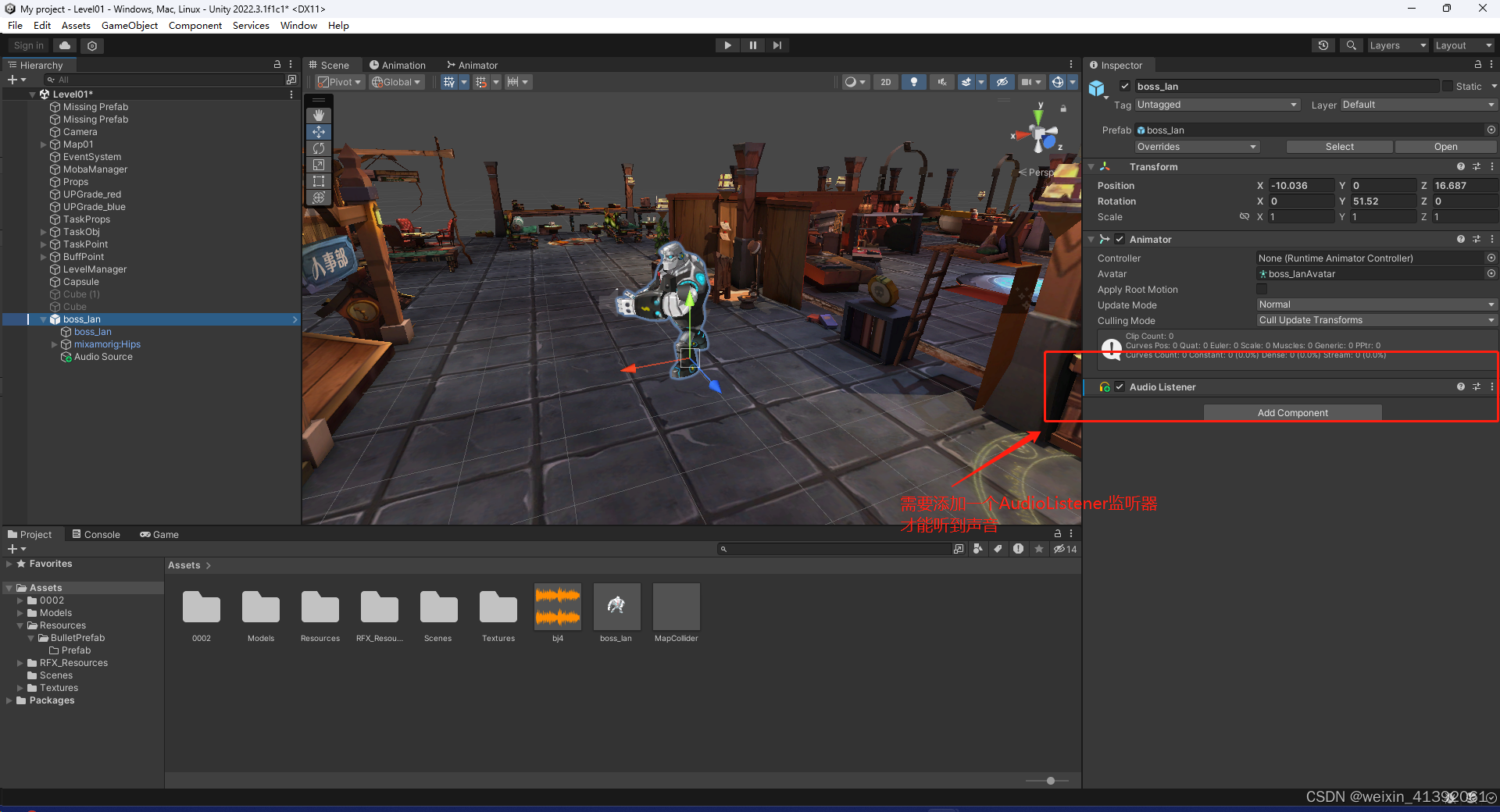
Task: Click Animator Controller object picker
Action: click(1491, 258)
